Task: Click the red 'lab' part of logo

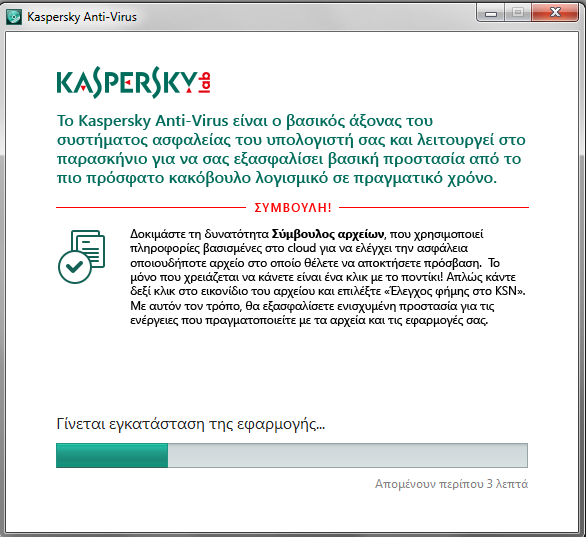Action: click(x=205, y=83)
